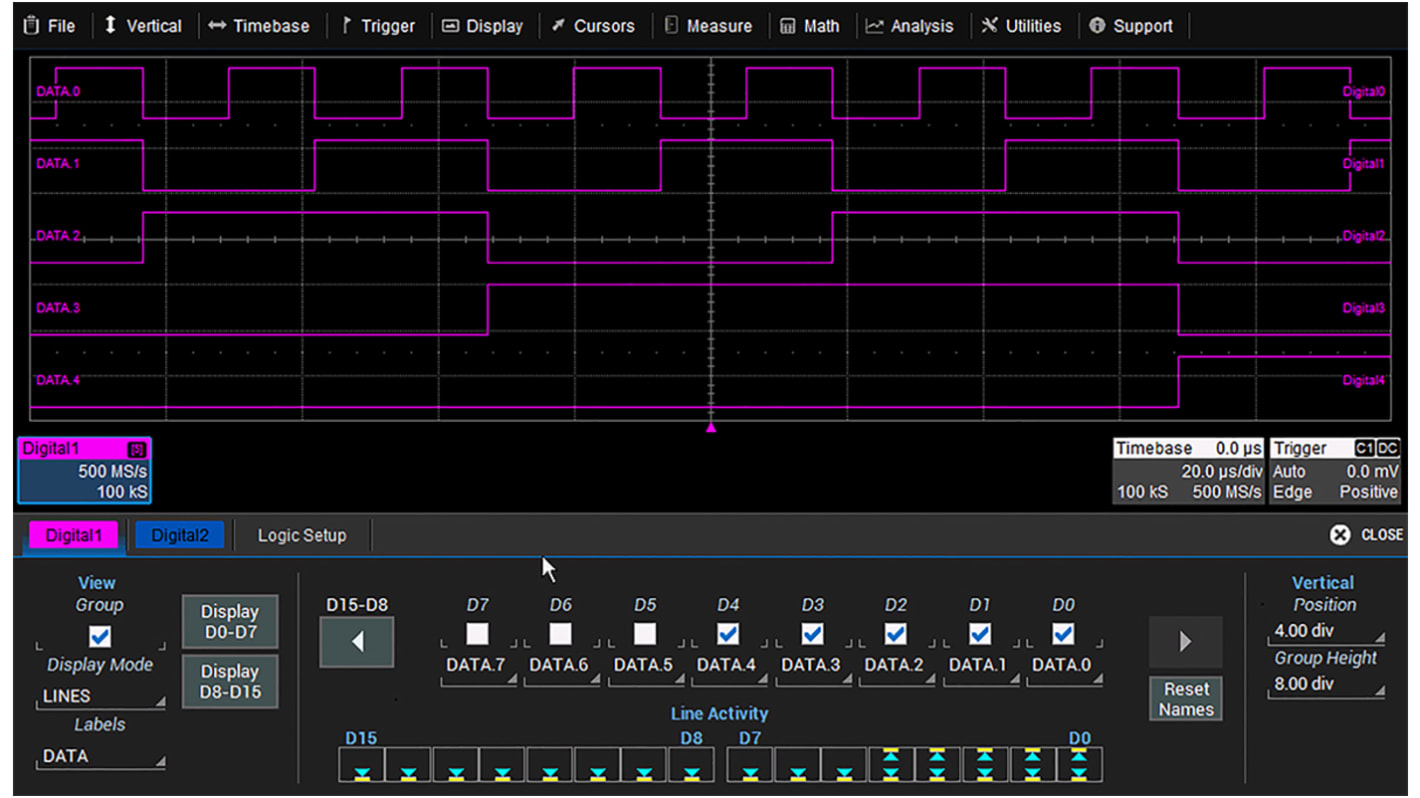Open the File menu

click(49, 26)
